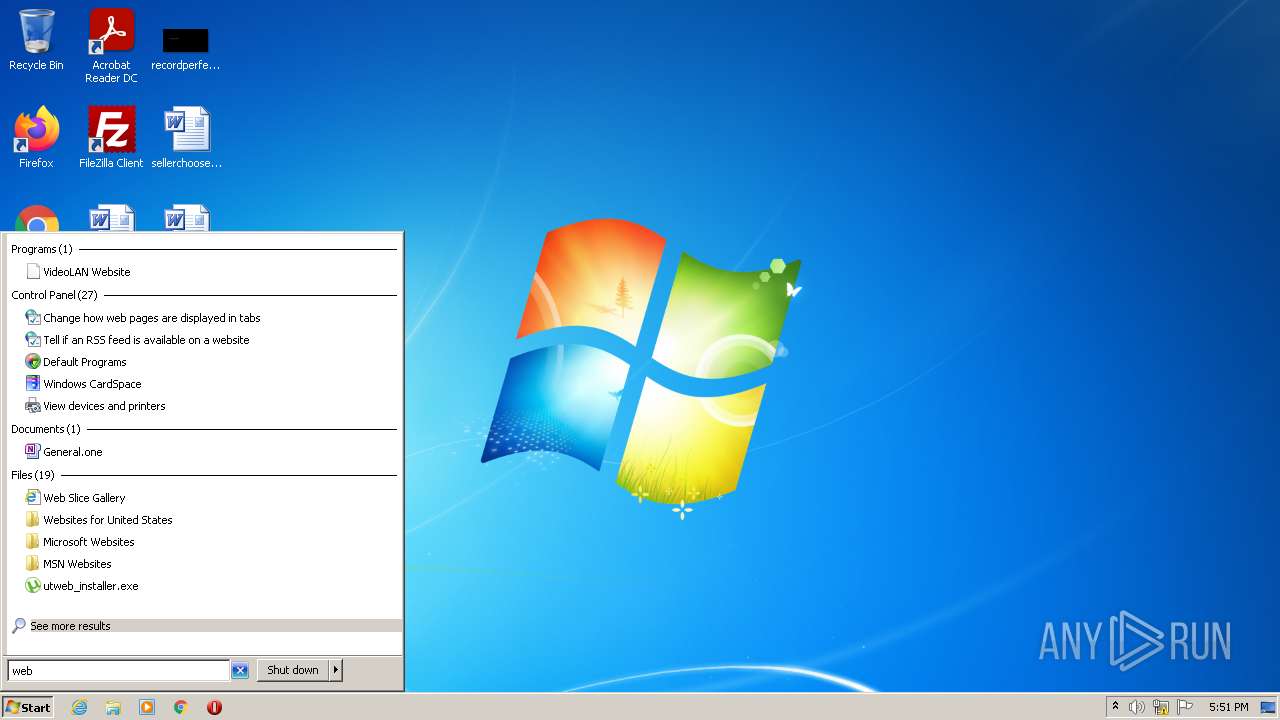Image resolution: width=1280 pixels, height=720 pixels.
Task: Click the Documents (1) group header
Action: [x=46, y=429]
